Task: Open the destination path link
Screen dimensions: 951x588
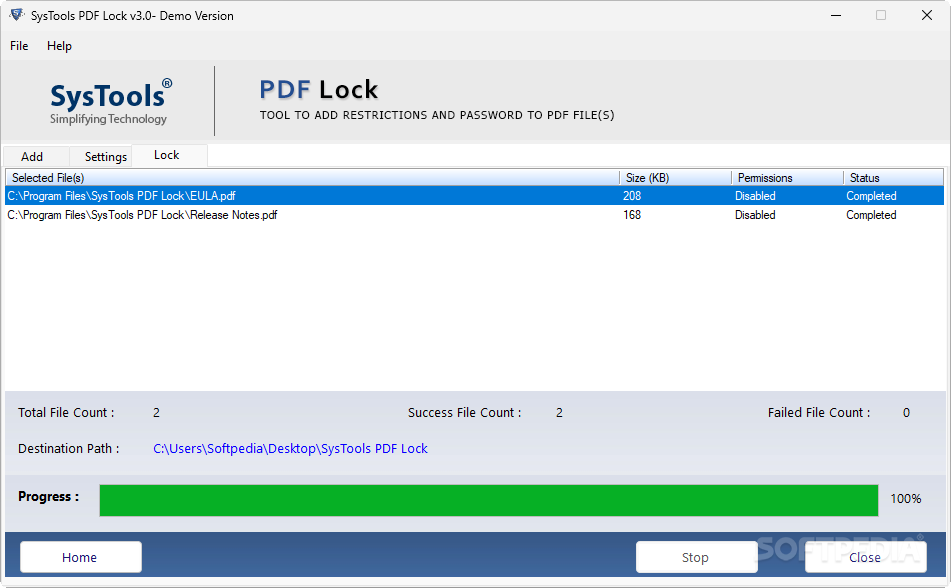Action: click(x=290, y=448)
